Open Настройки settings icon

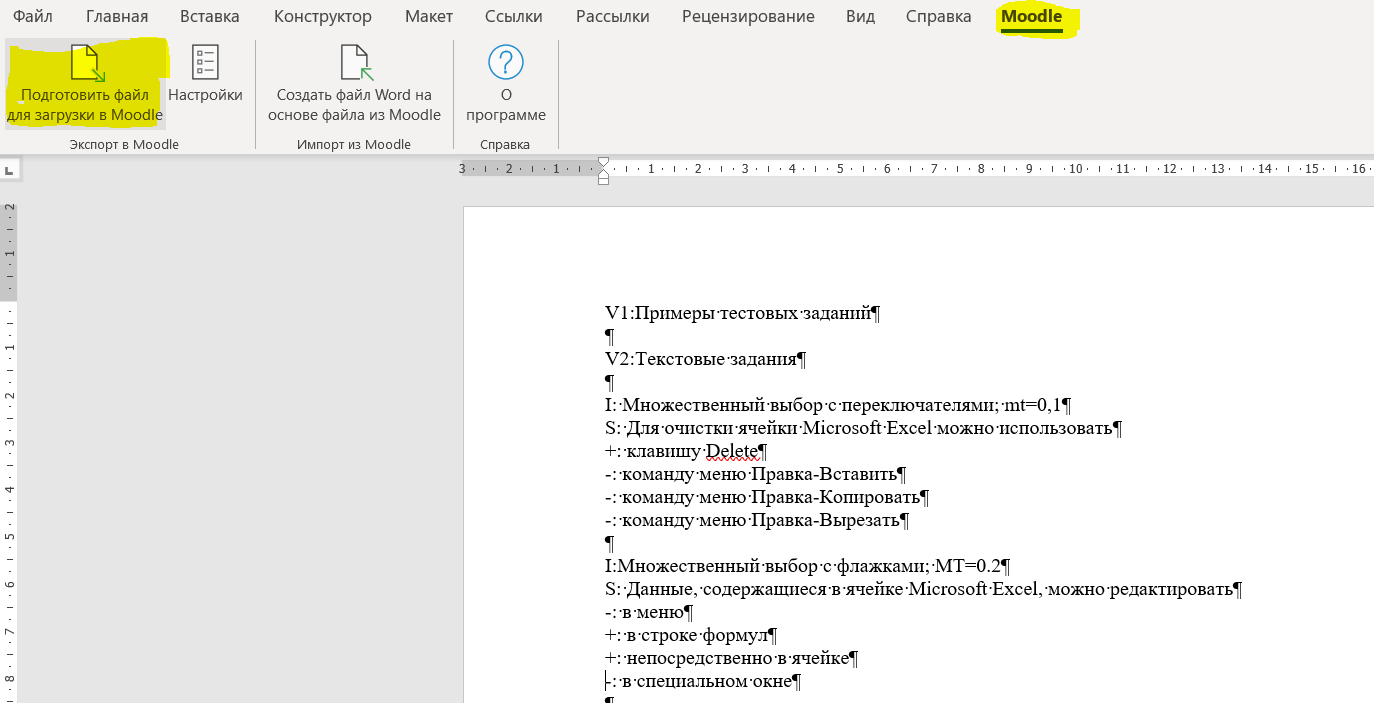(x=205, y=62)
